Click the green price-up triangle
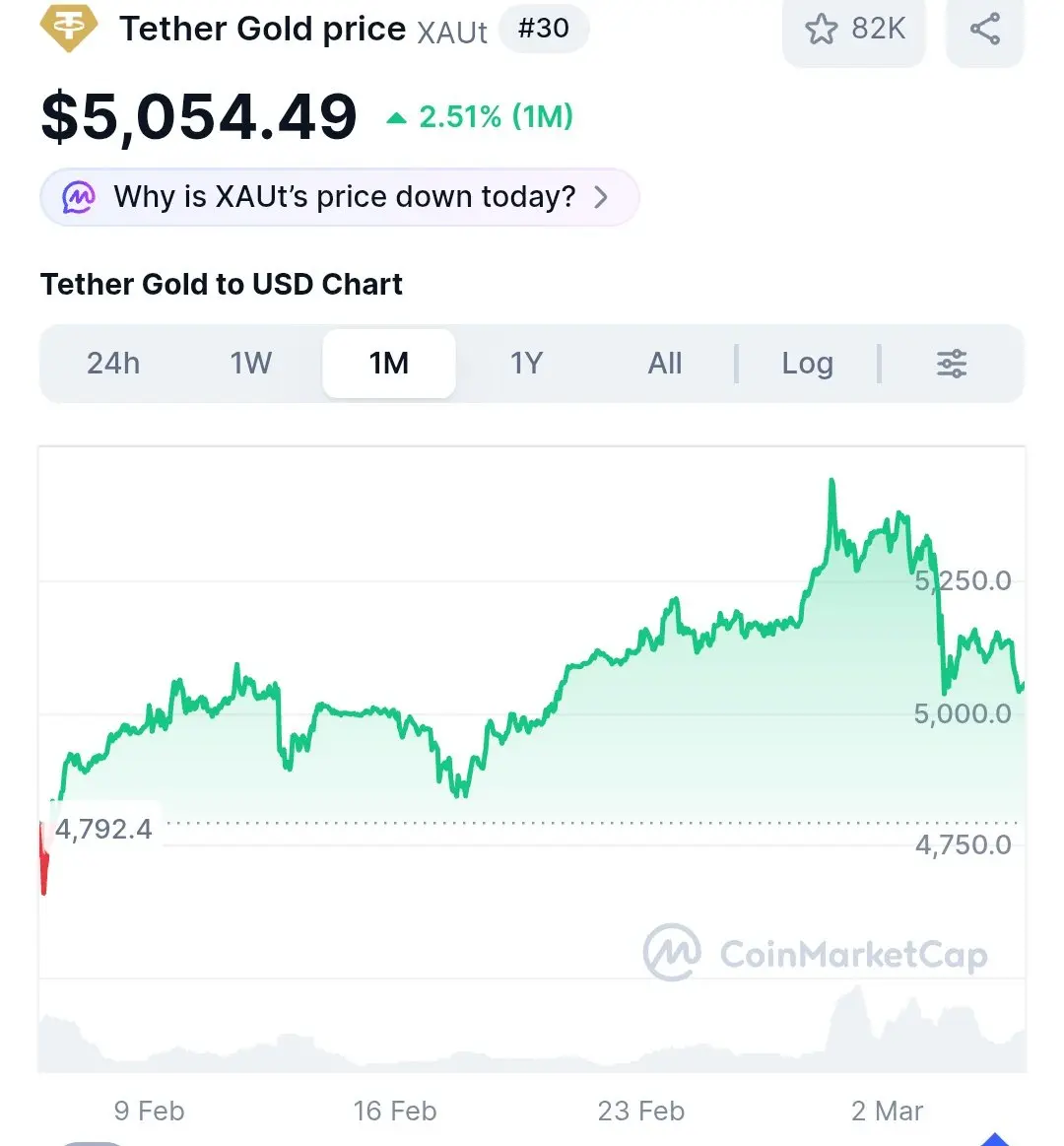Screen dimensions: 1064x1146 click(x=396, y=118)
